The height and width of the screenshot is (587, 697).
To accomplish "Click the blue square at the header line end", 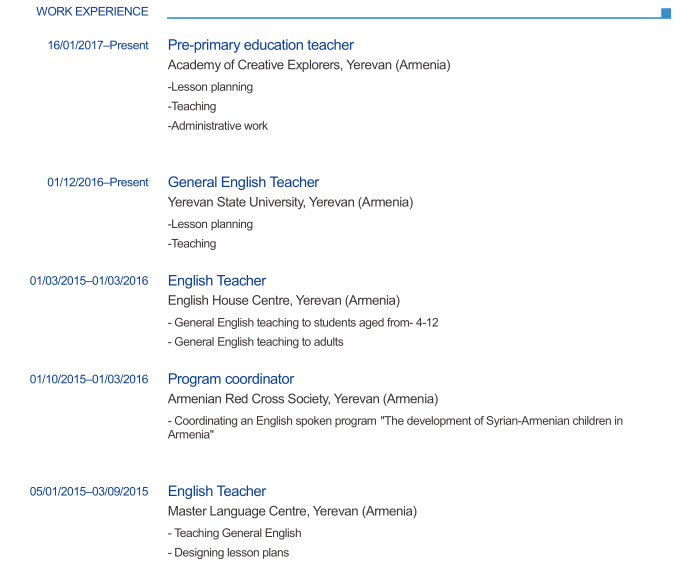I will (666, 13).
